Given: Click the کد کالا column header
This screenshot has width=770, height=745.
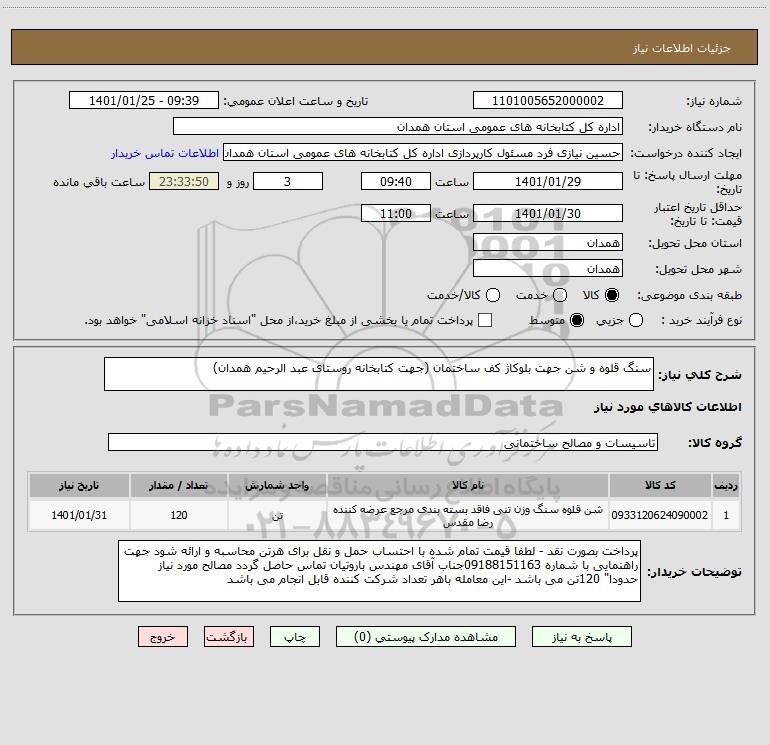Looking at the screenshot, I should (660, 485).
